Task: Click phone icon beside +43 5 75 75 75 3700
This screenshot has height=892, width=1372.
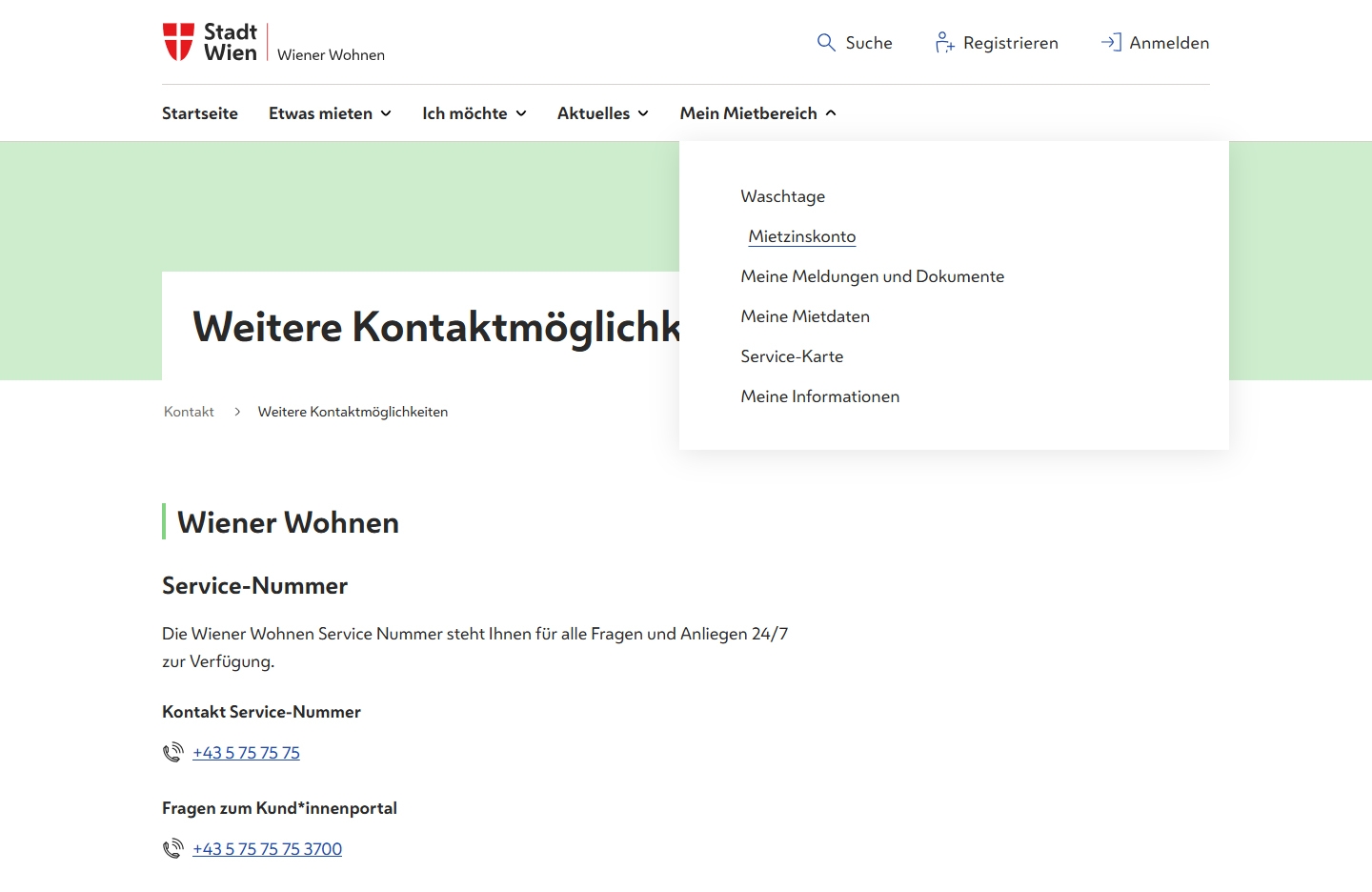Action: click(172, 849)
